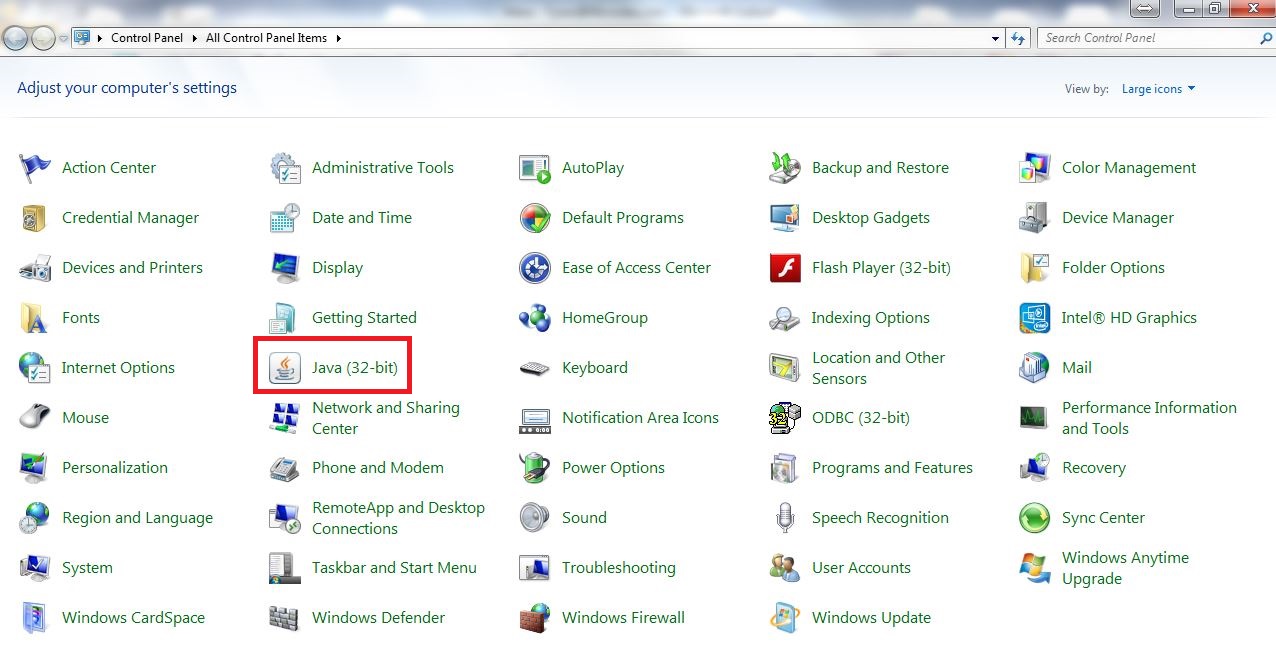The height and width of the screenshot is (659, 1276).
Task: Open Notification Area Icons settings
Action: [640, 418]
